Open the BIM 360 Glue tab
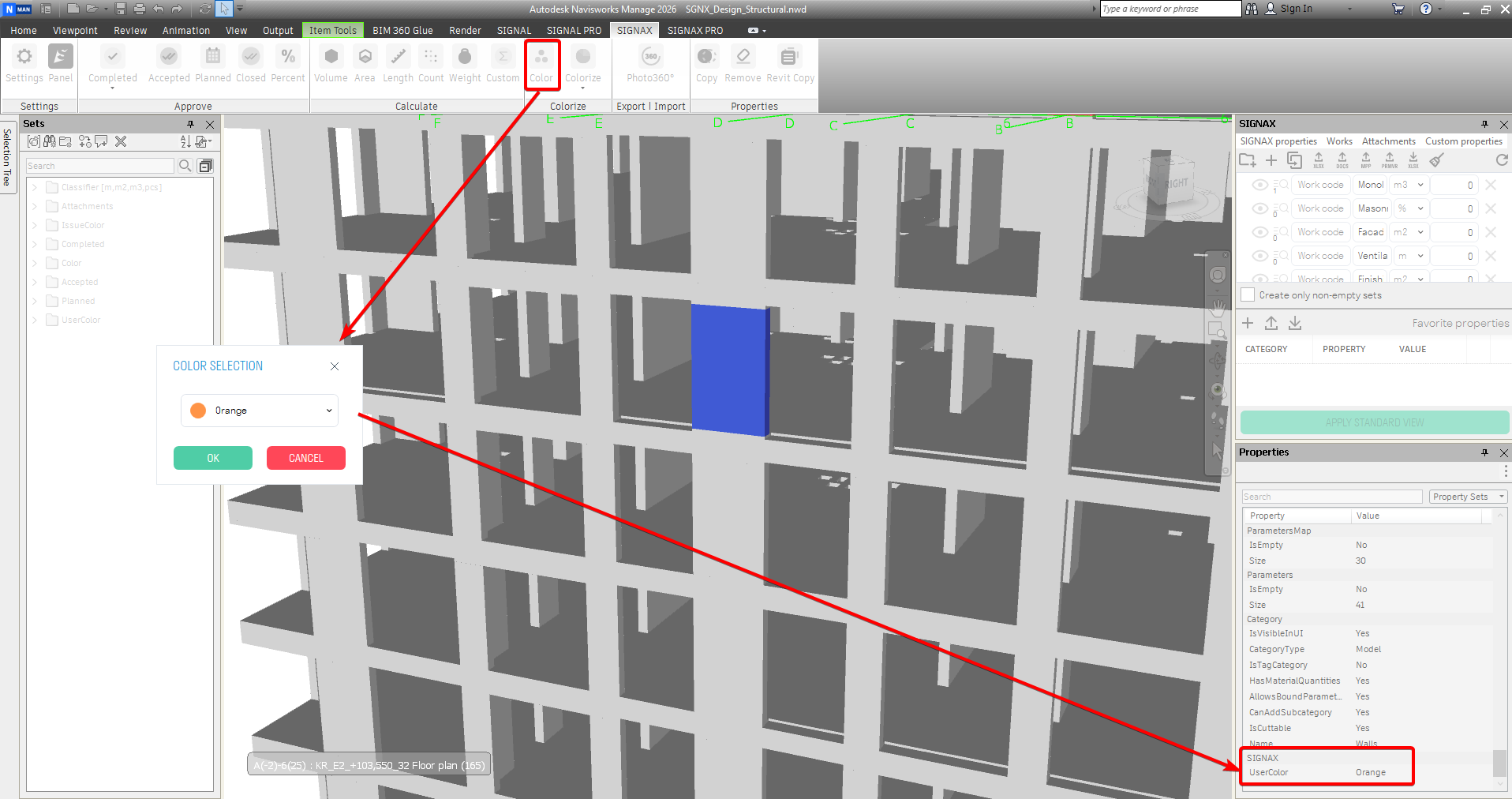Image resolution: width=1512 pixels, height=799 pixels. pyautogui.click(x=402, y=30)
